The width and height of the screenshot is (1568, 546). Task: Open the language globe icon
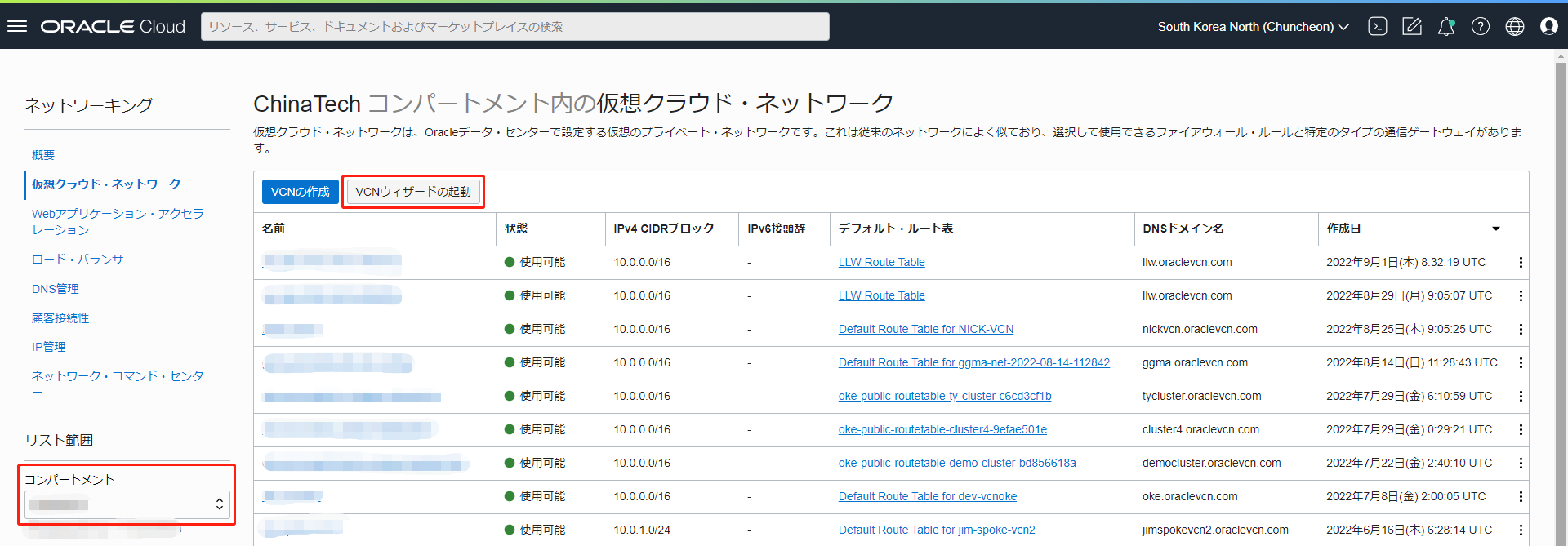1515,26
